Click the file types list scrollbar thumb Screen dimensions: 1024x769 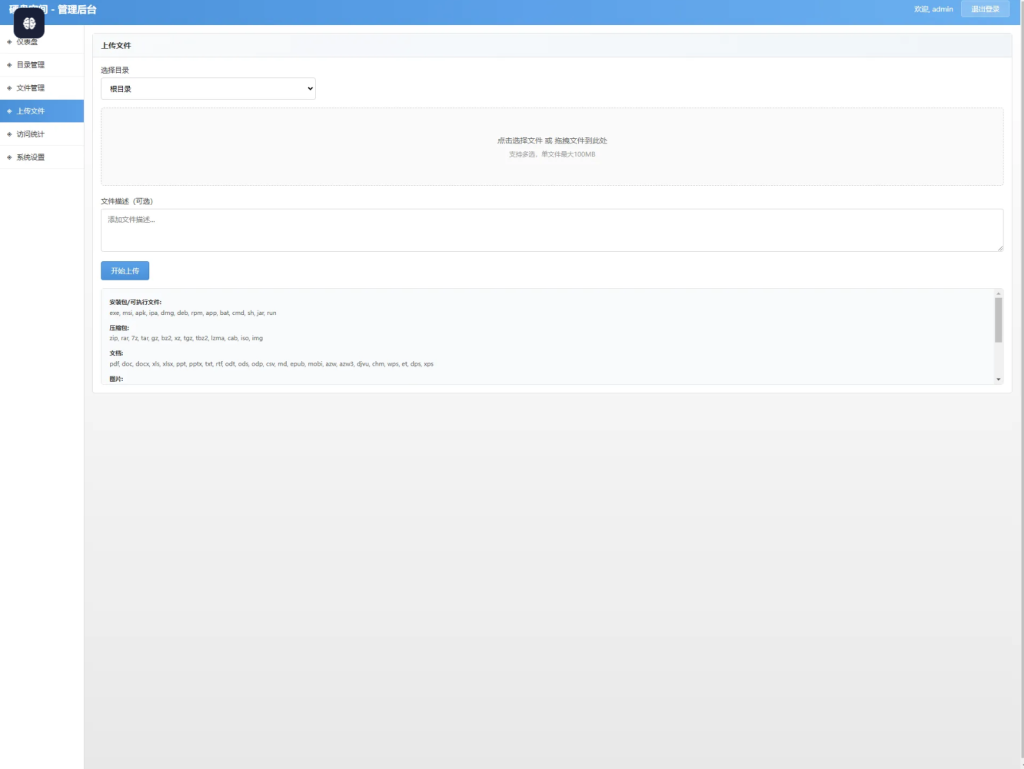(x=998, y=320)
